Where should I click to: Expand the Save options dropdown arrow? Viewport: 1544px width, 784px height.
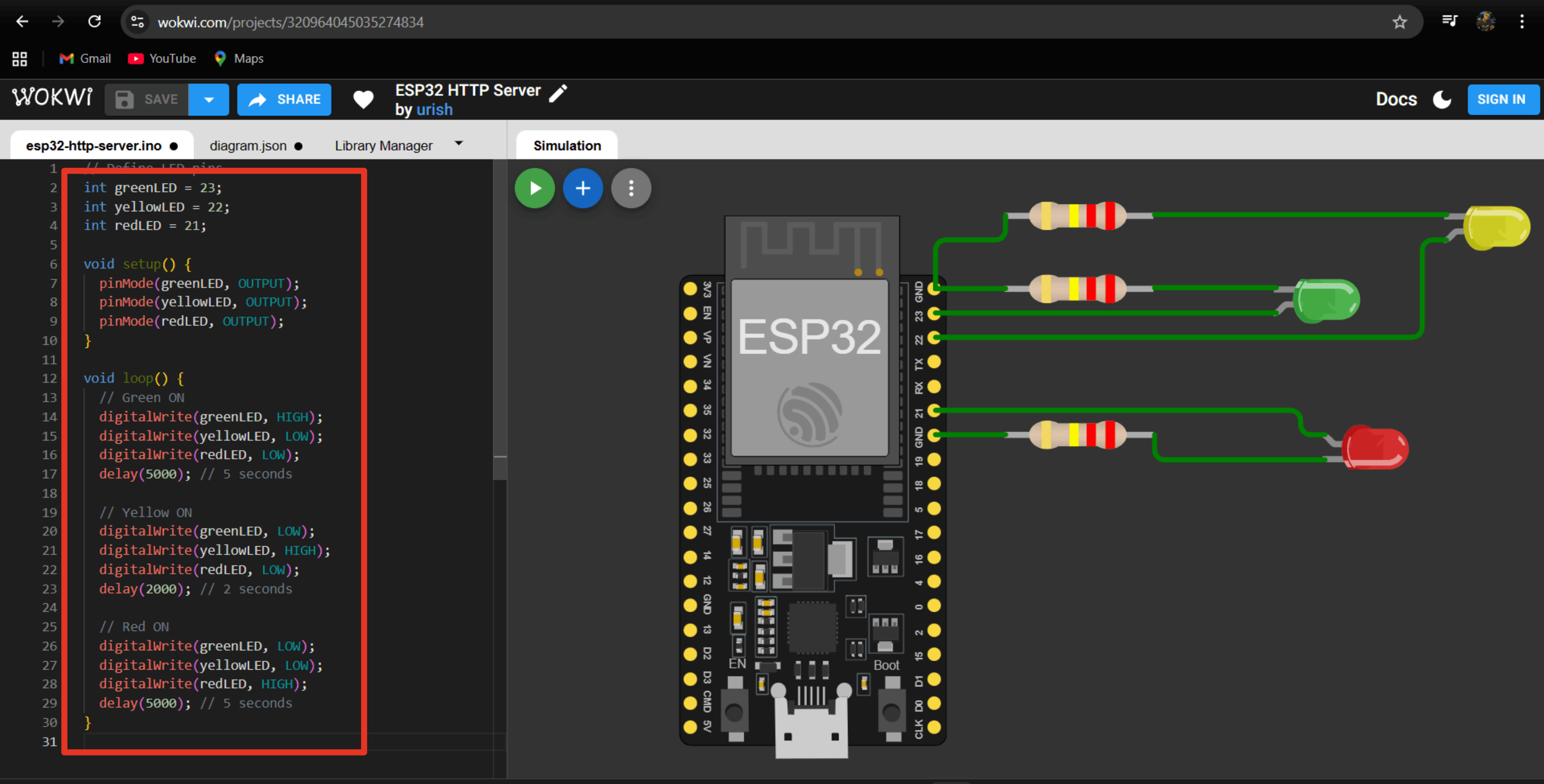click(209, 100)
